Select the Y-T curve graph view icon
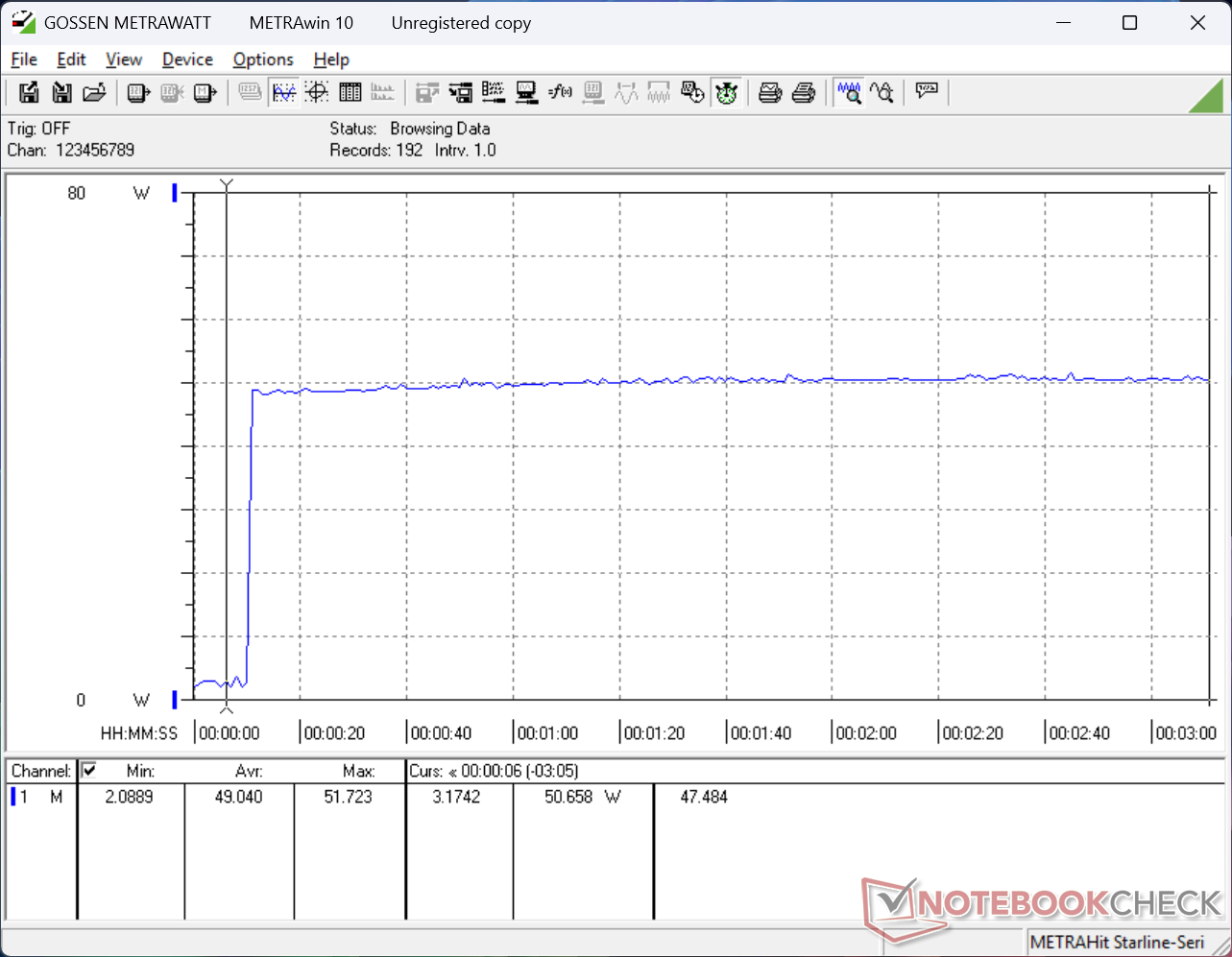 (284, 92)
